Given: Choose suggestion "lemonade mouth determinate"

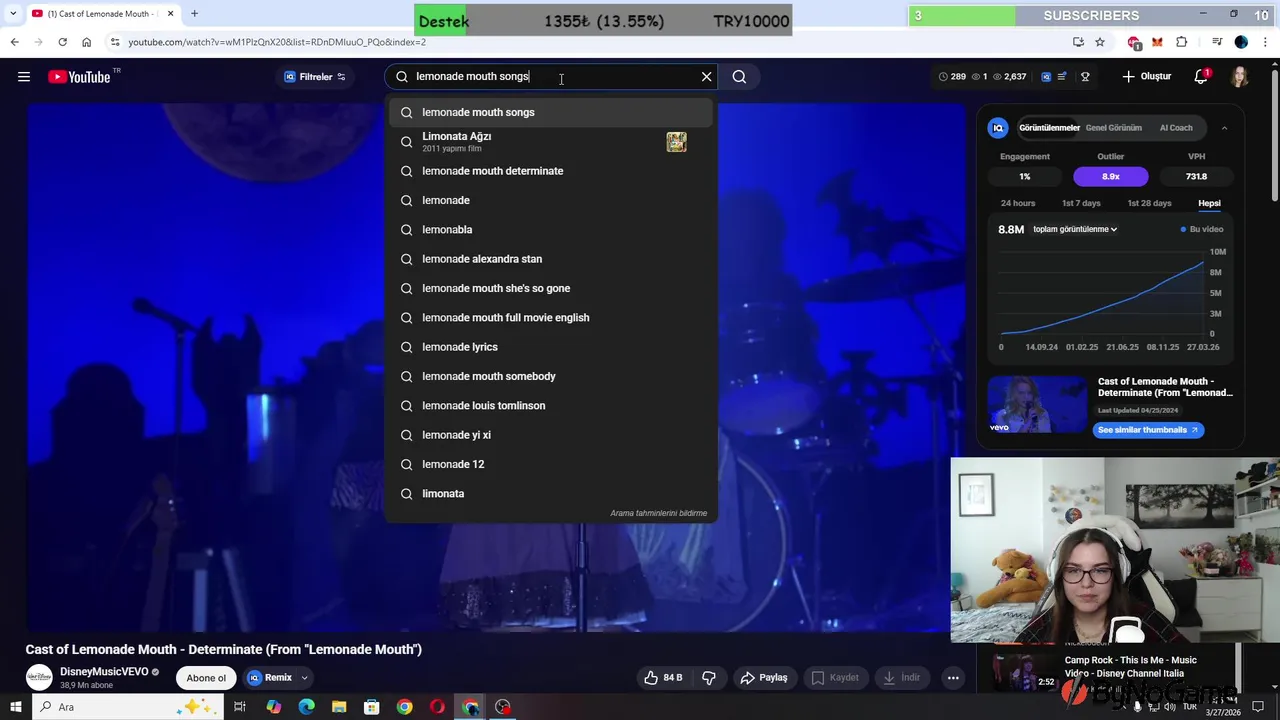Looking at the screenshot, I should coord(551,171).
